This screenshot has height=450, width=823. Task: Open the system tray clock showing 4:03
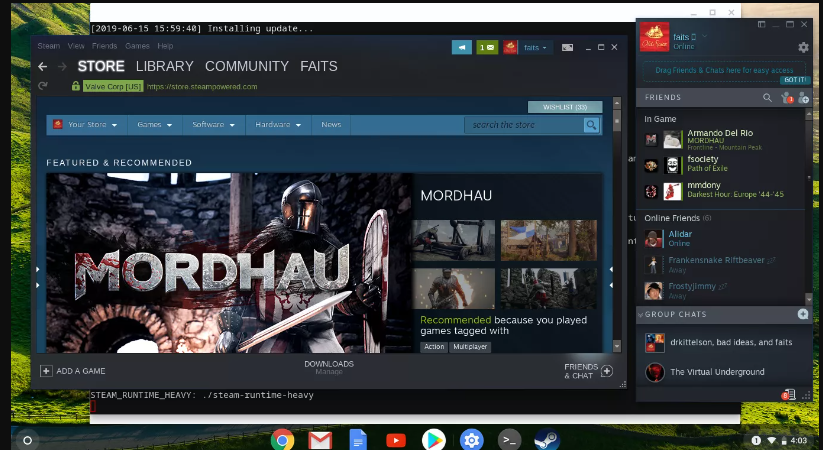pos(799,440)
